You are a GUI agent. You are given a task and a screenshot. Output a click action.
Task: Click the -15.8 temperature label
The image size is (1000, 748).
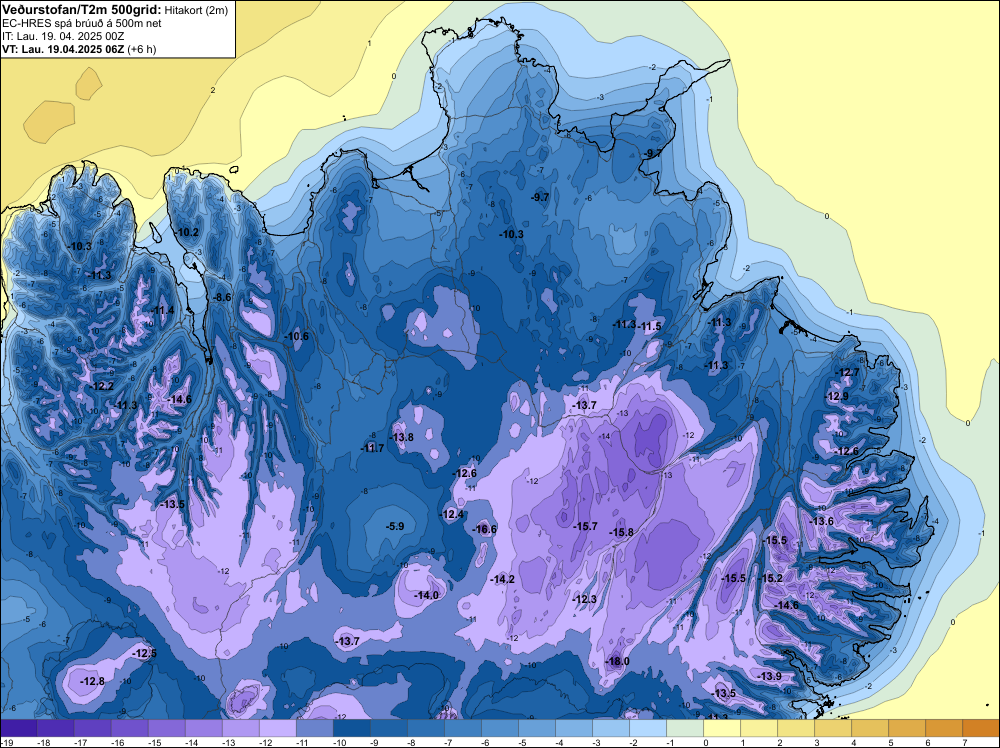(621, 532)
